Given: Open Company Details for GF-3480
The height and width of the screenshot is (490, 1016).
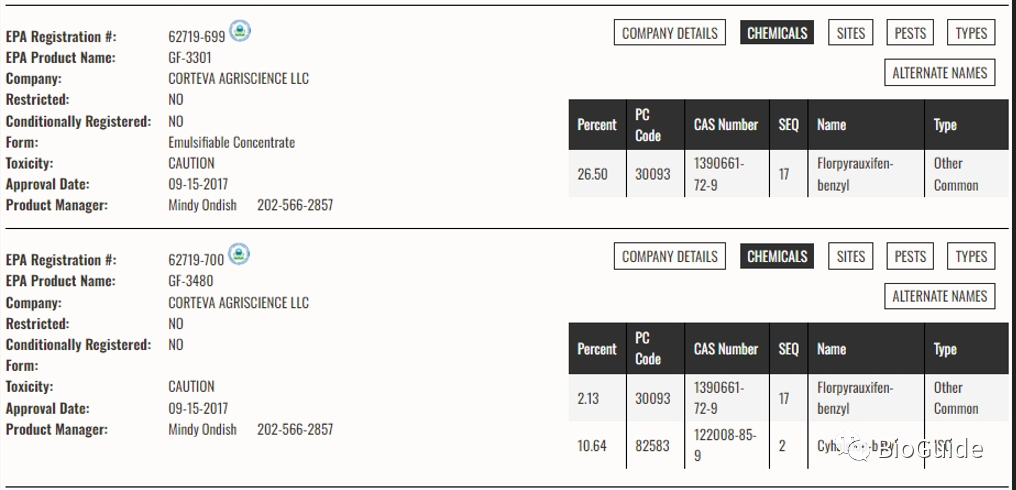Looking at the screenshot, I should [669, 256].
